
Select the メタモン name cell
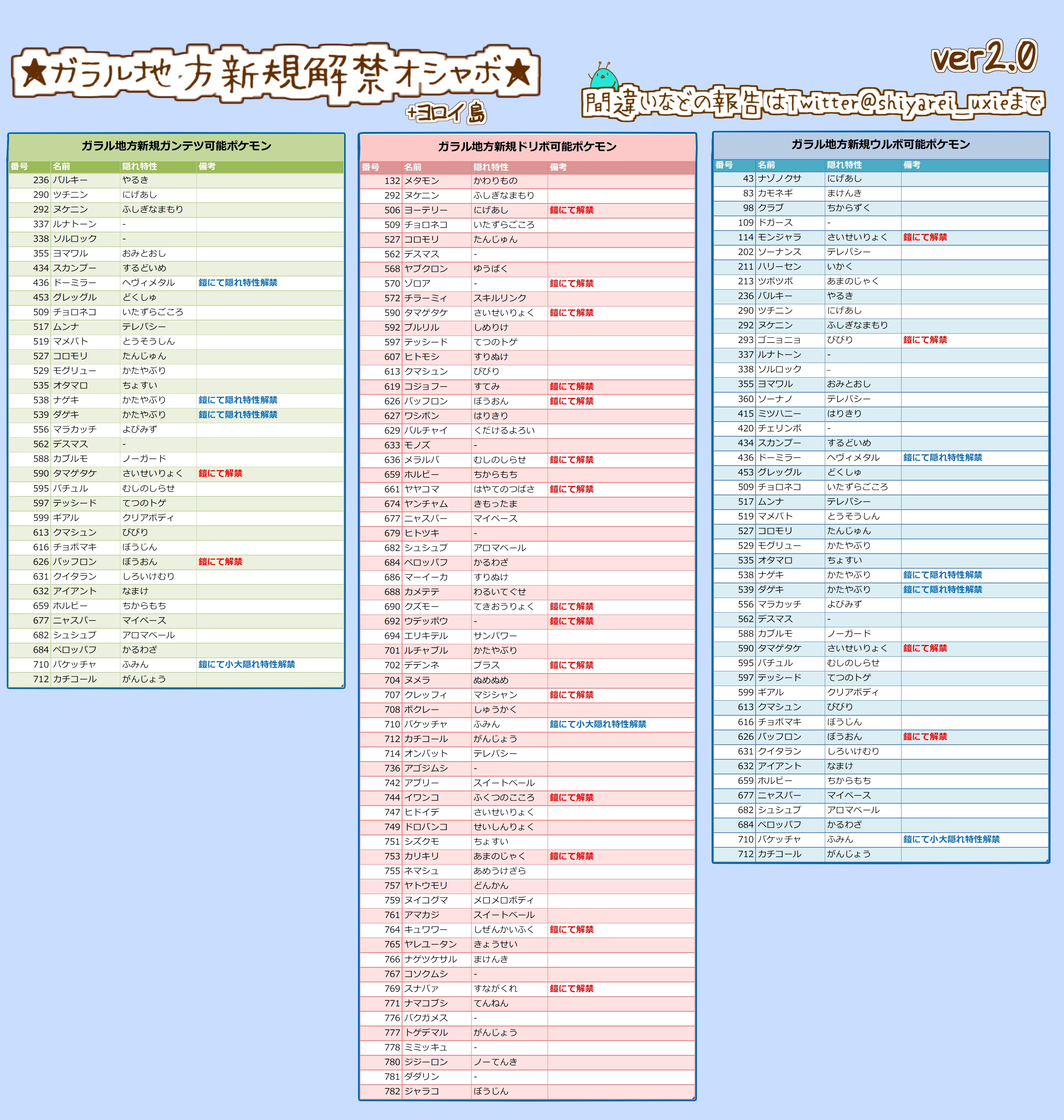pyautogui.click(x=421, y=181)
